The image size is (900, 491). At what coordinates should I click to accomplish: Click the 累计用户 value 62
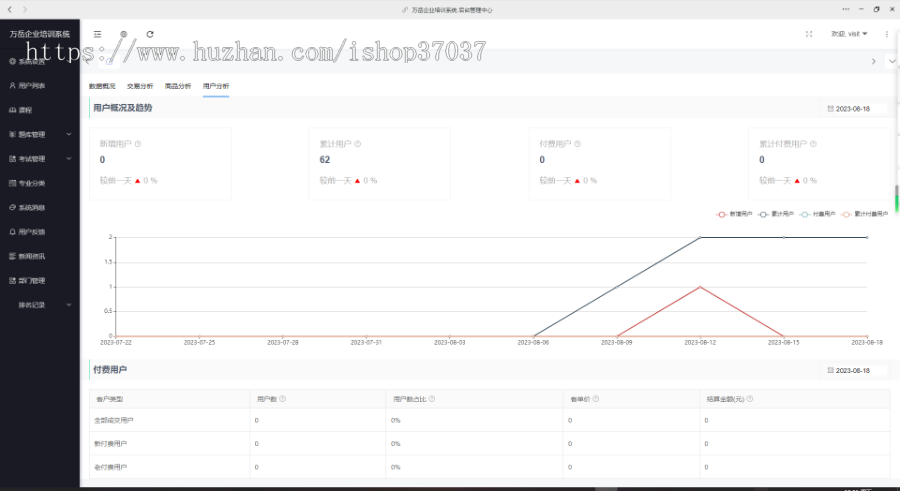(325, 160)
